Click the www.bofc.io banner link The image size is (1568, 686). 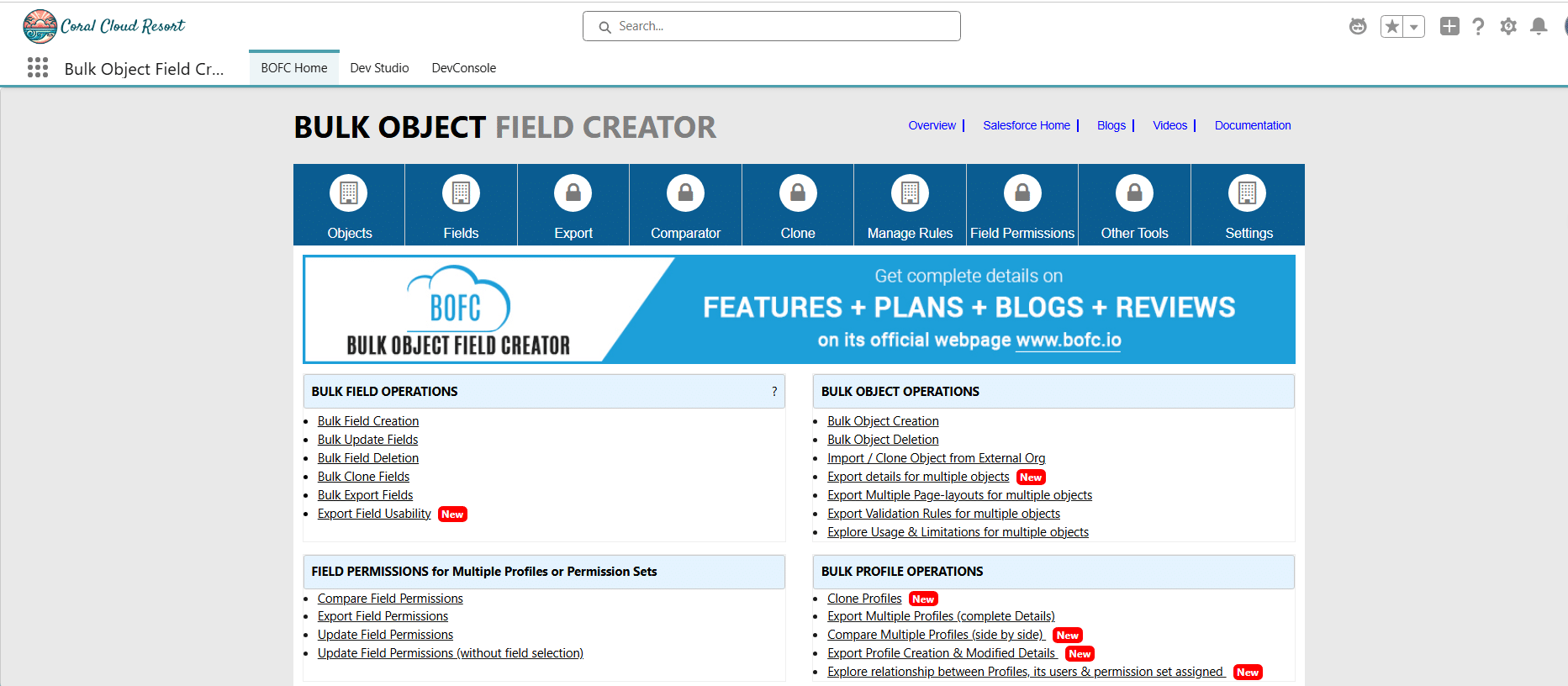tap(1069, 340)
